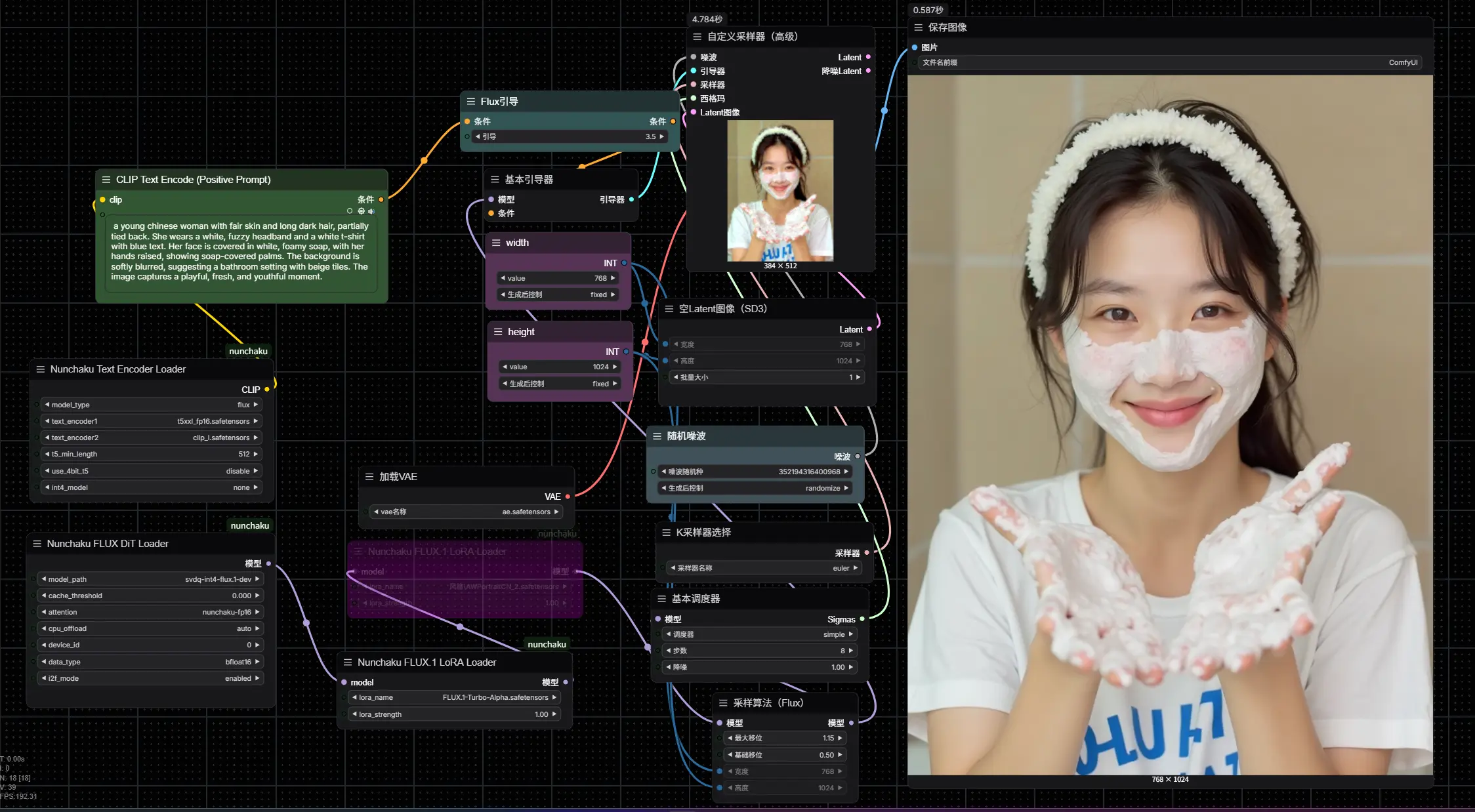Open the data_type bfloat16 dropdown
Image resolution: width=1475 pixels, height=812 pixels.
(150, 662)
